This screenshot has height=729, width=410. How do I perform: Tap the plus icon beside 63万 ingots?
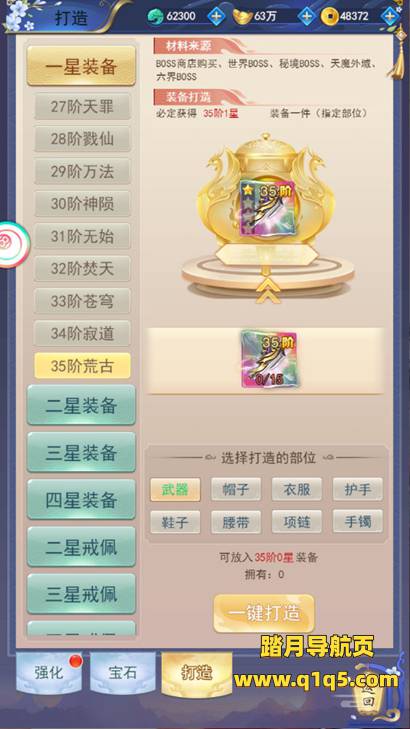click(306, 16)
